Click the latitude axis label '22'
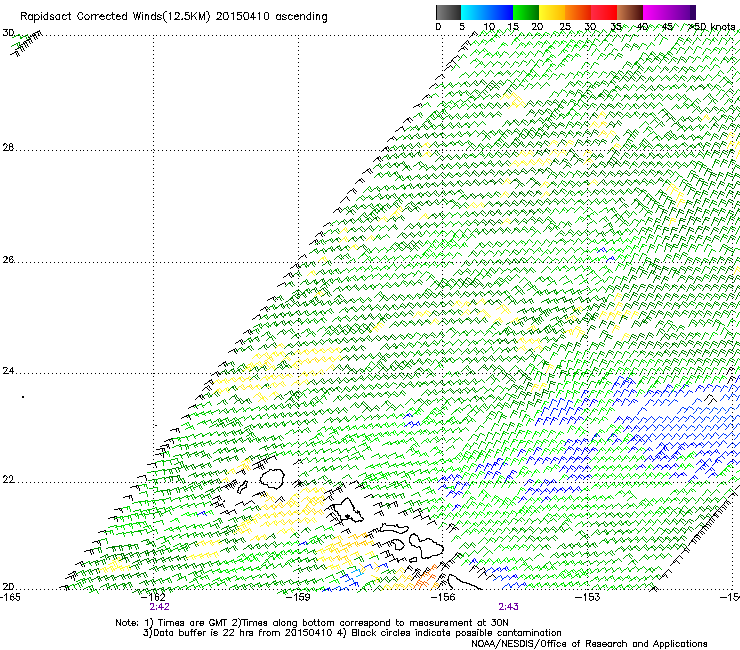 (8, 480)
